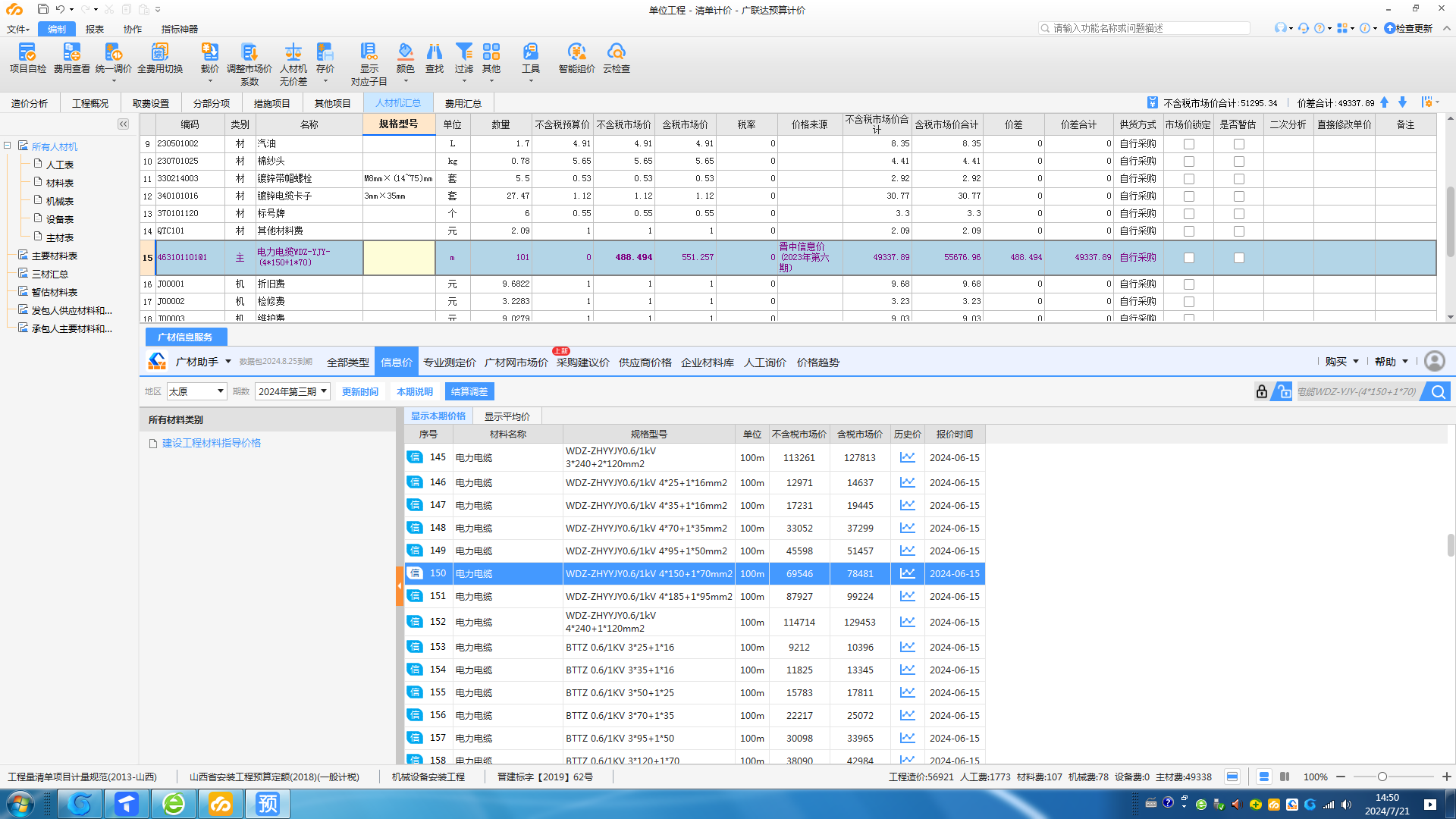
Task: View price history chart for row 145
Action: (x=907, y=457)
